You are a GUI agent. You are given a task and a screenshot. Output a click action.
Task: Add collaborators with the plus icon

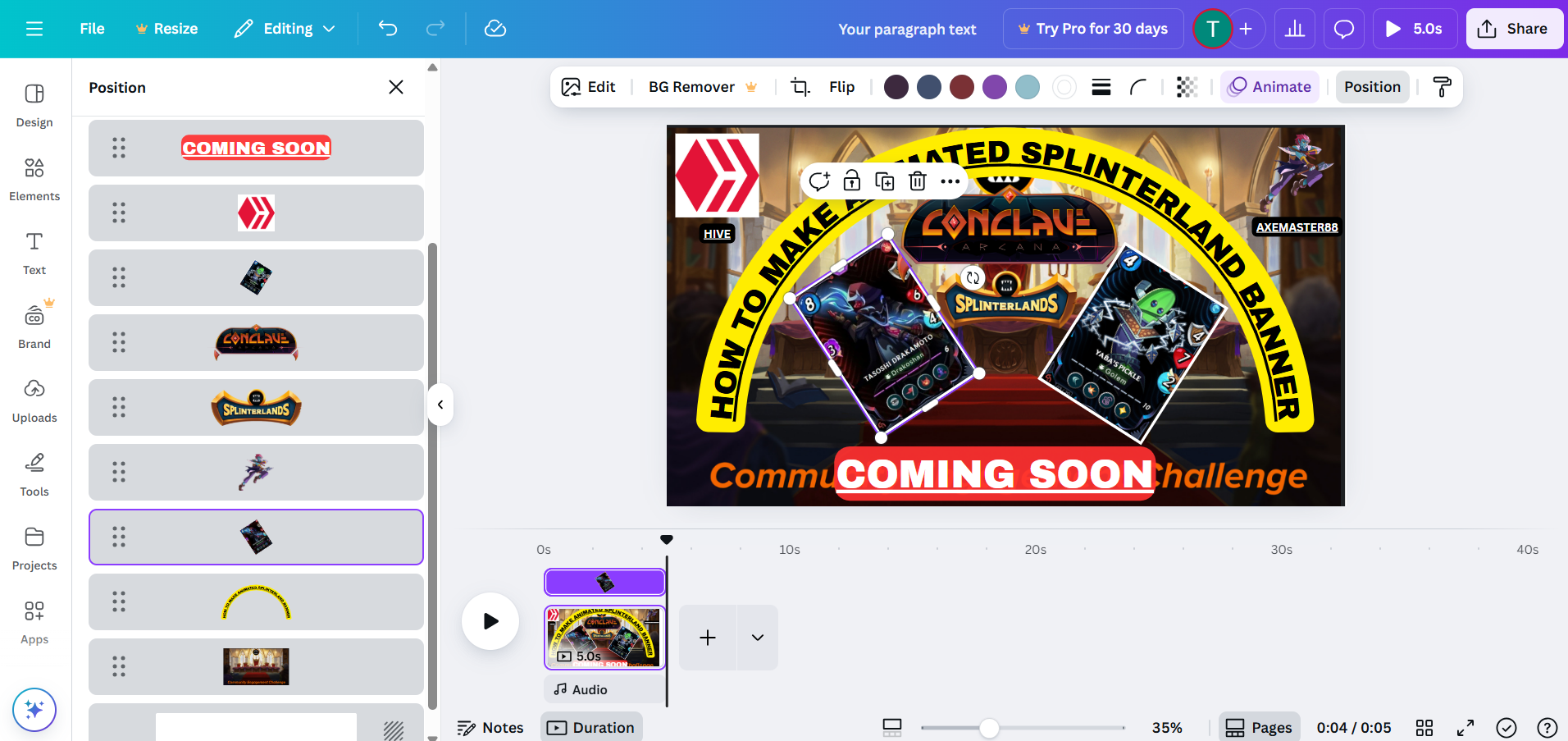(1246, 29)
